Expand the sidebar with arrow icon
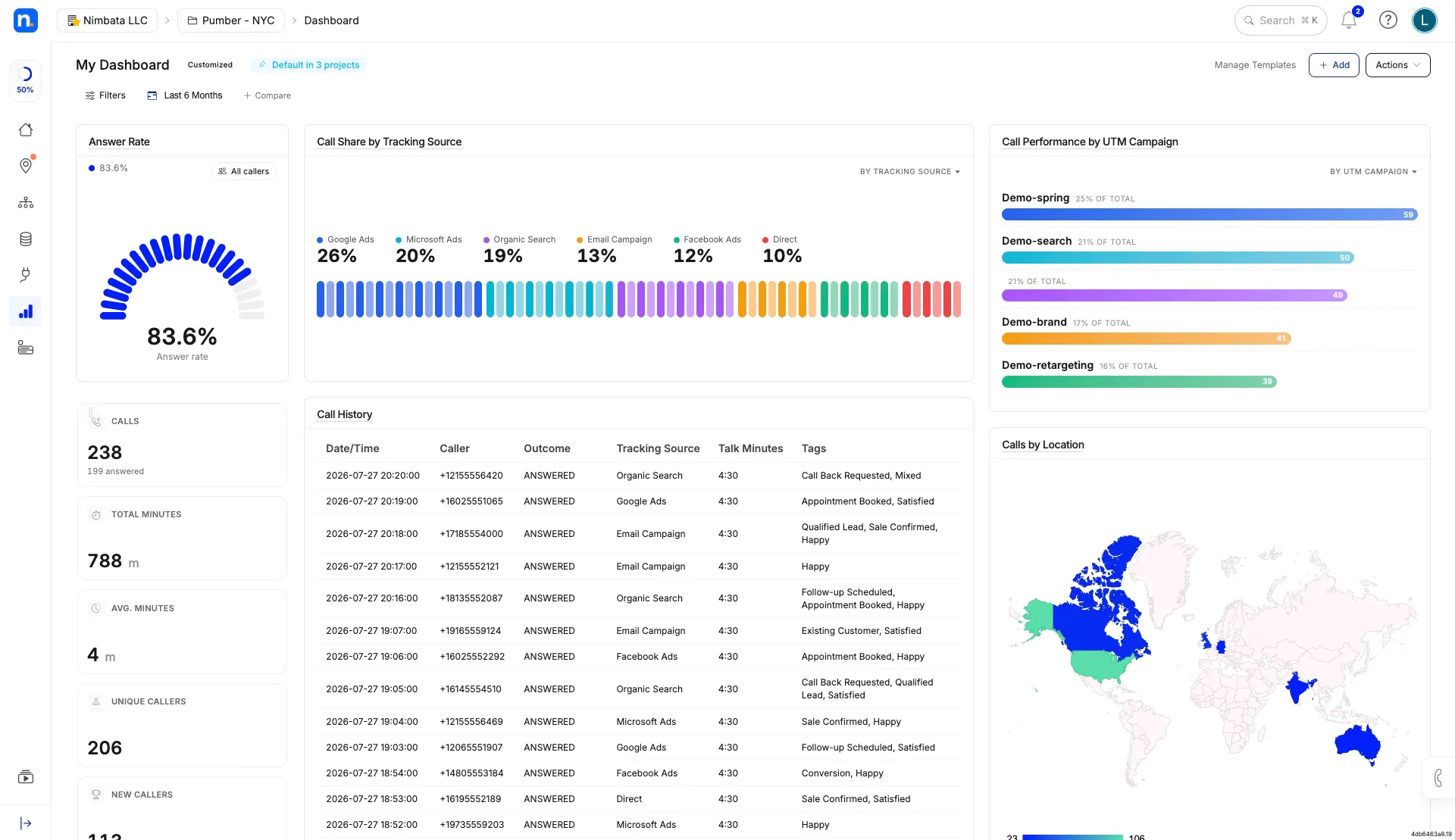 [x=26, y=823]
